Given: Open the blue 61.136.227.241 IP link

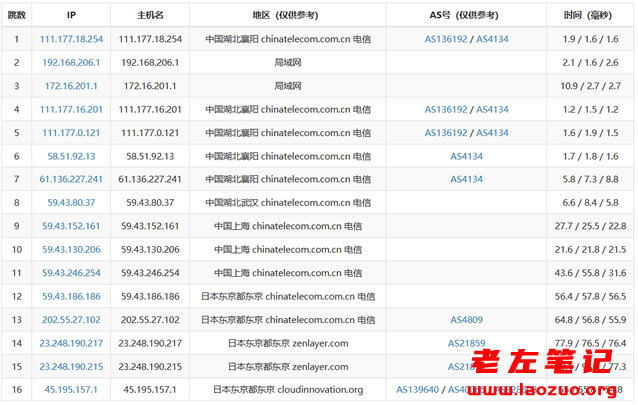Looking at the screenshot, I should click(x=71, y=179).
